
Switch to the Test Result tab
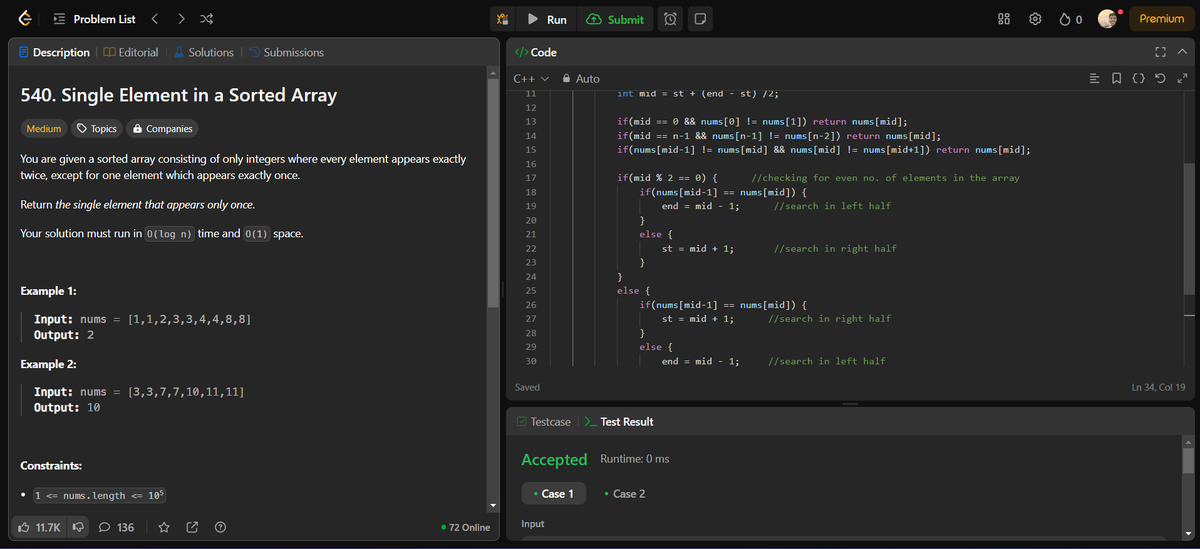click(618, 422)
